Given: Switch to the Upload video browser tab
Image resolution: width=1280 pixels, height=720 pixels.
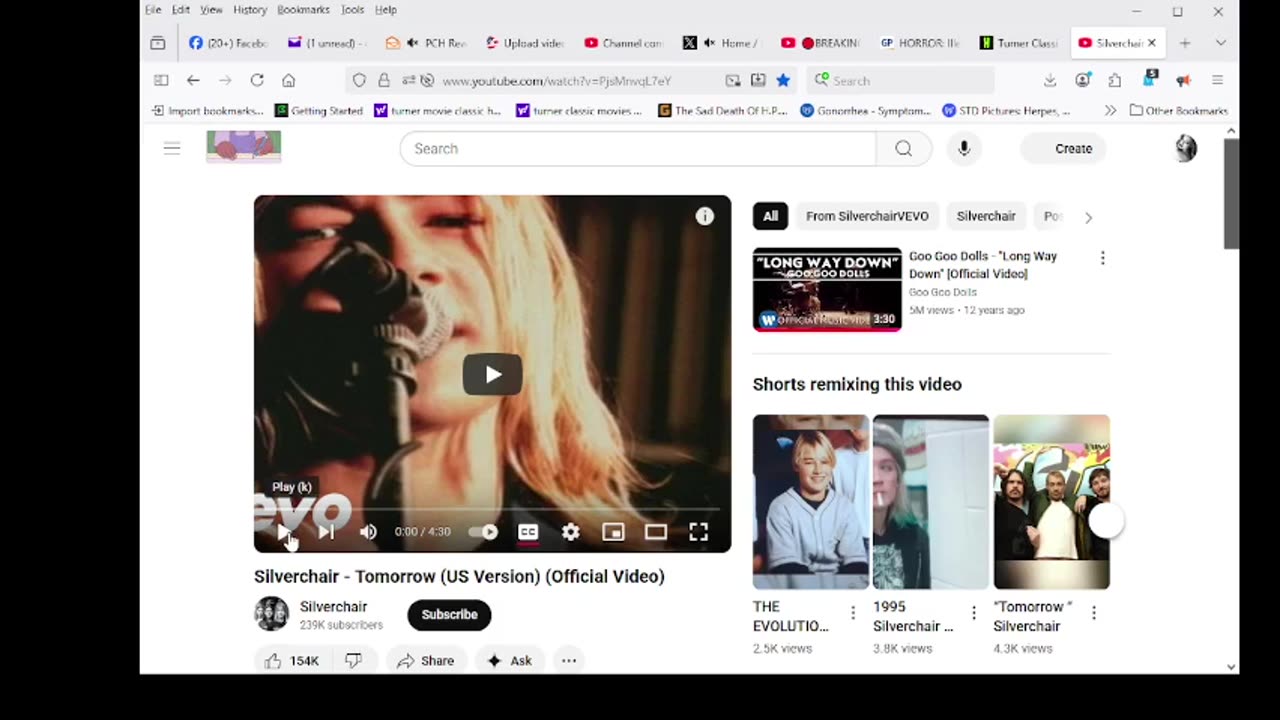Looking at the screenshot, I should [x=525, y=43].
